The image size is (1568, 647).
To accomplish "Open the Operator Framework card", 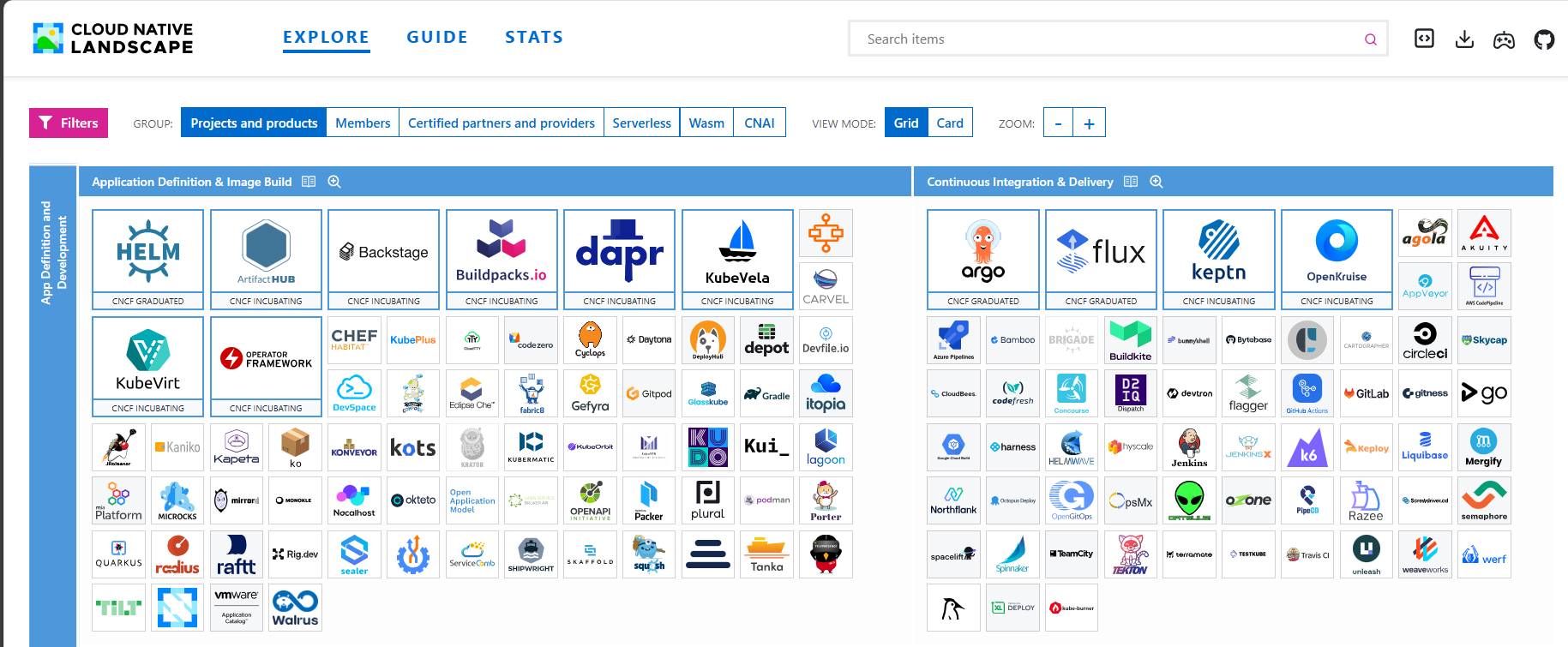I will tap(266, 366).
